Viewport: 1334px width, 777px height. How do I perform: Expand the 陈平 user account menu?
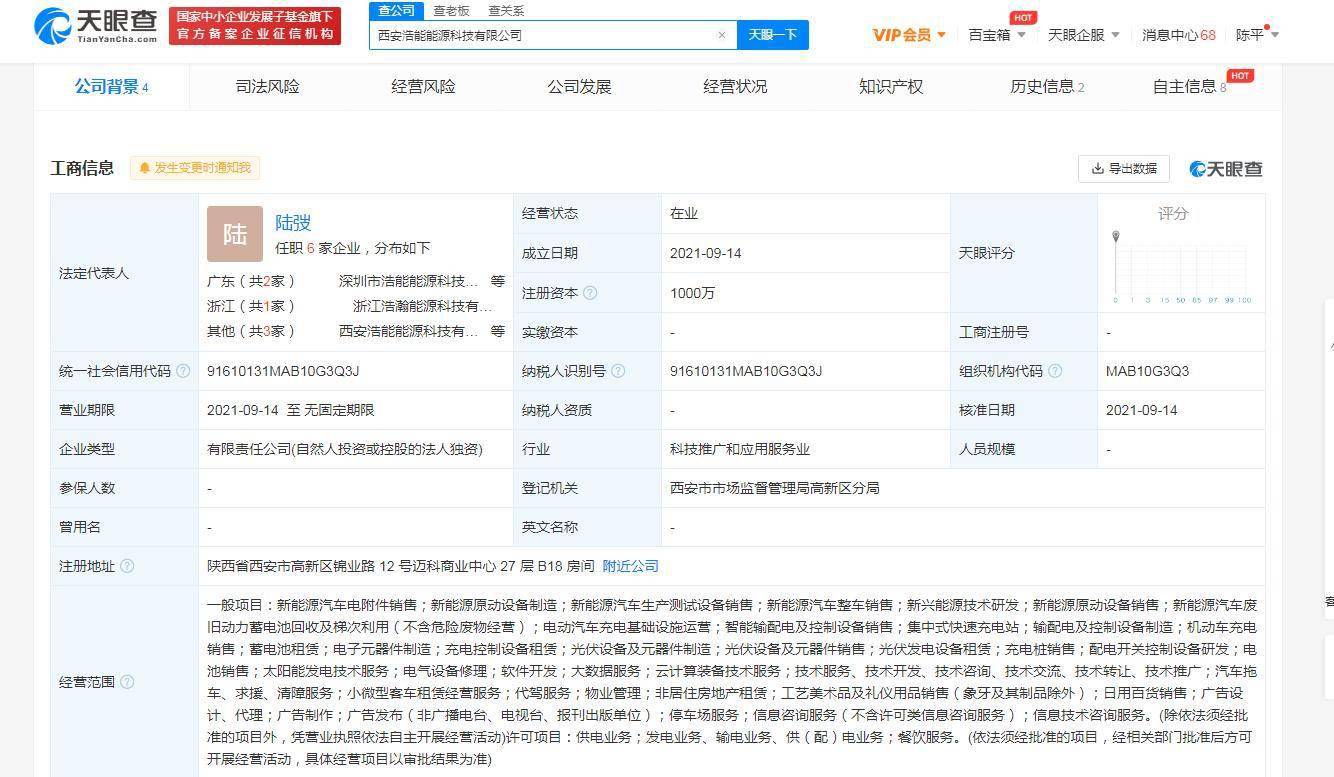click(1257, 35)
